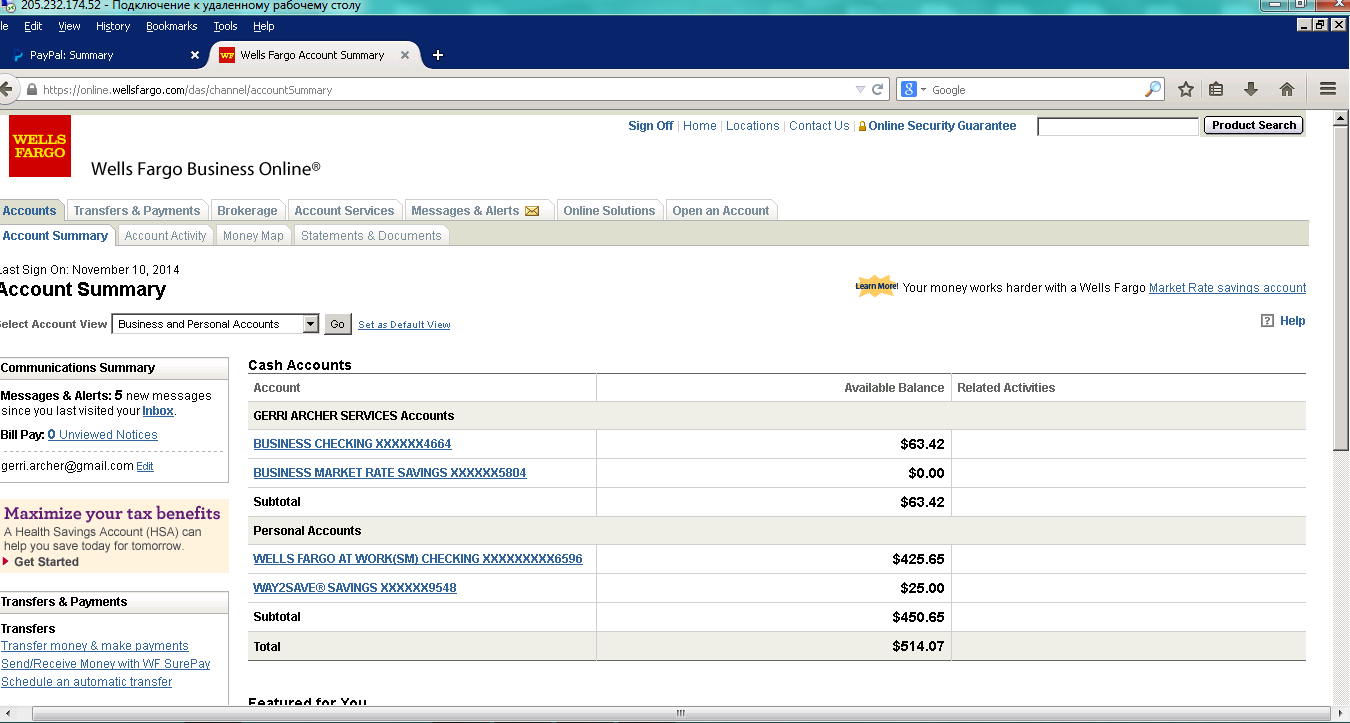1350x723 pixels.
Task: Click the horizontal scrollbar thumb
Action: (679, 713)
